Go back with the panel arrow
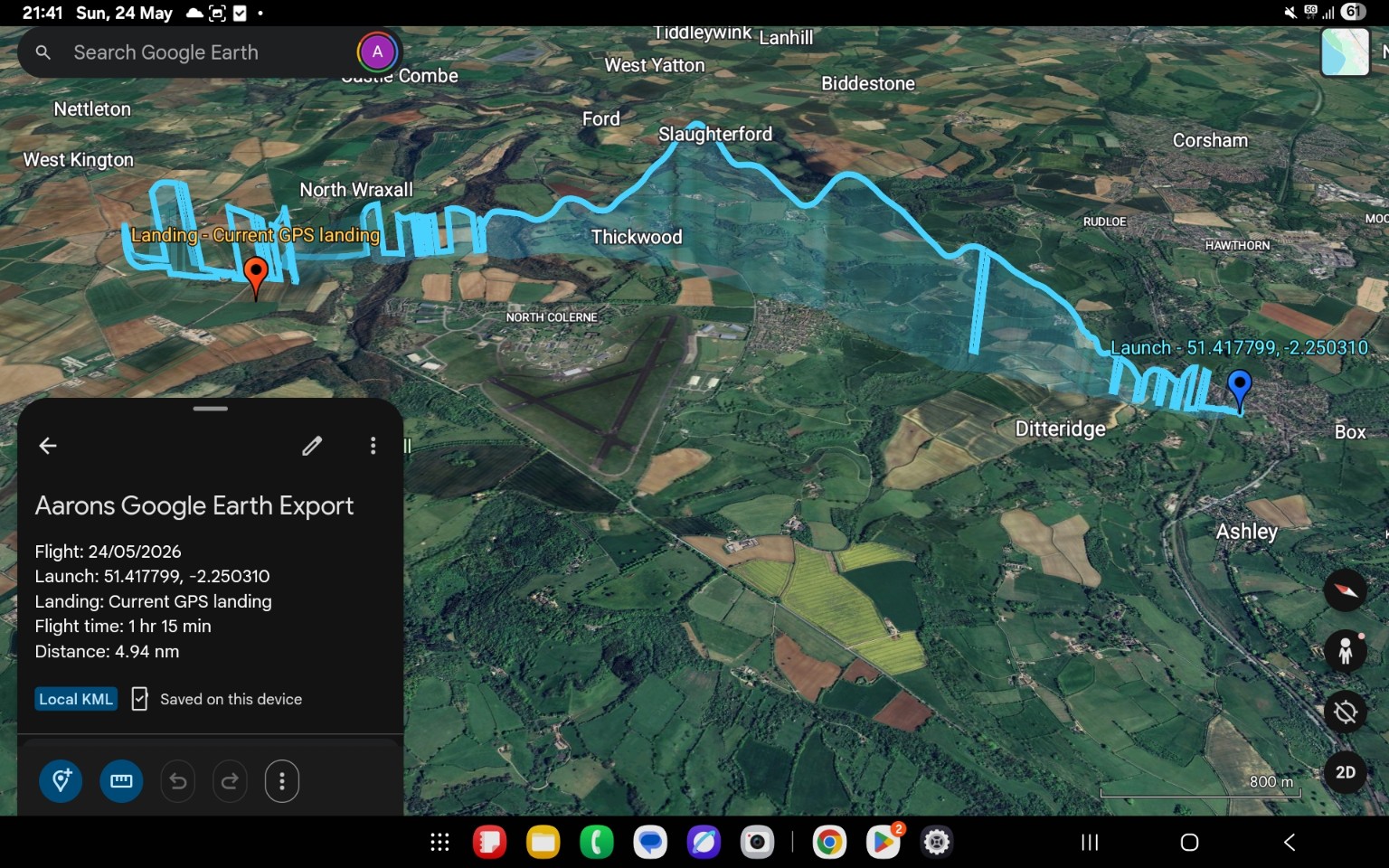 48,446
